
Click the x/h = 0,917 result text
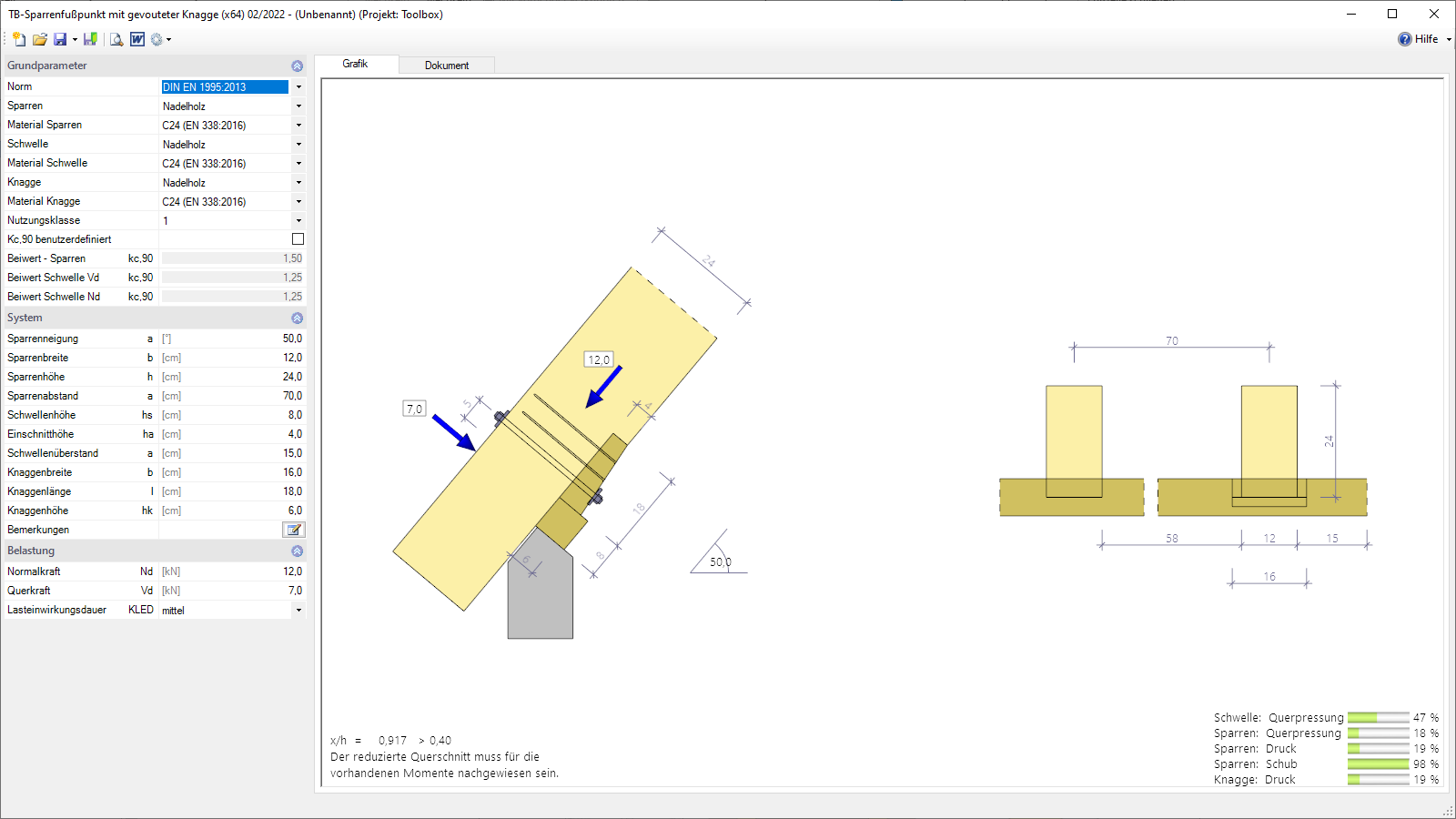click(391, 741)
